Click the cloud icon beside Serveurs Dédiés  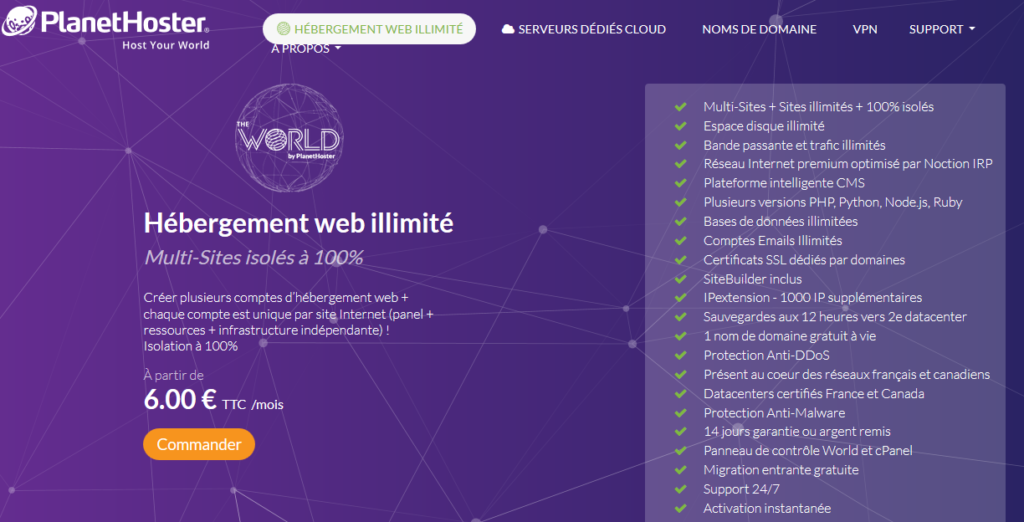tap(507, 29)
